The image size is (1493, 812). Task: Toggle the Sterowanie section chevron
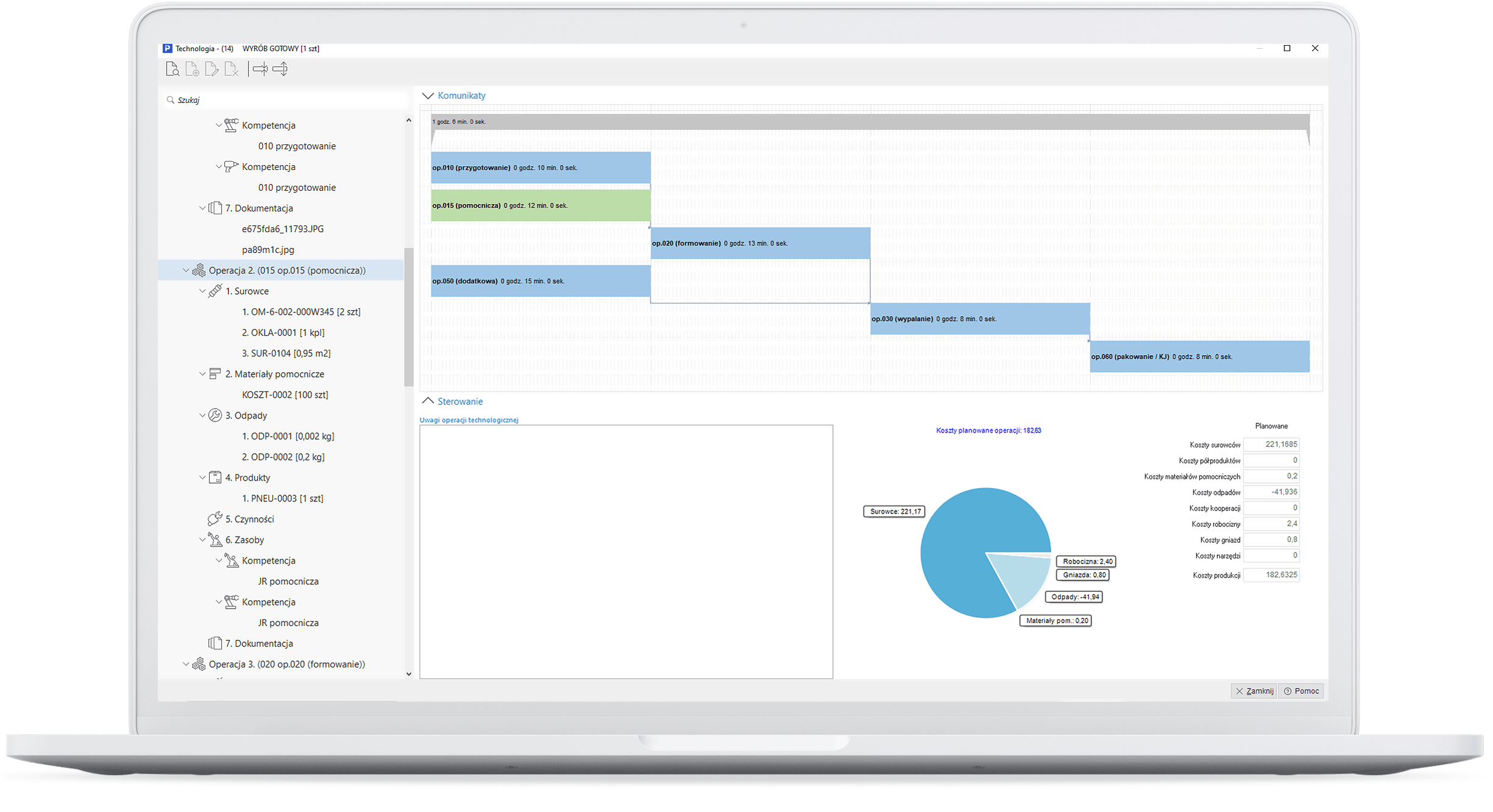pyautogui.click(x=428, y=401)
